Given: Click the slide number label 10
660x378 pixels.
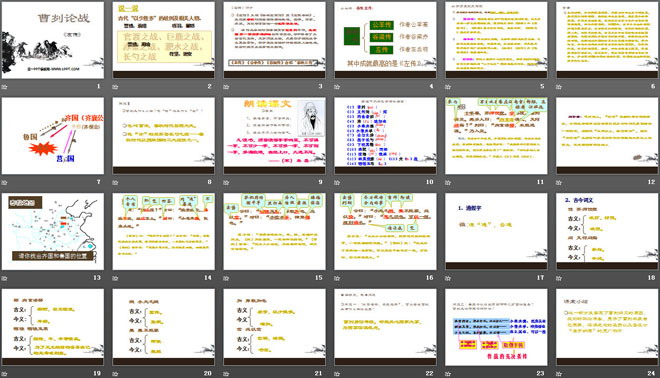Looking at the screenshot, I should (429, 182).
